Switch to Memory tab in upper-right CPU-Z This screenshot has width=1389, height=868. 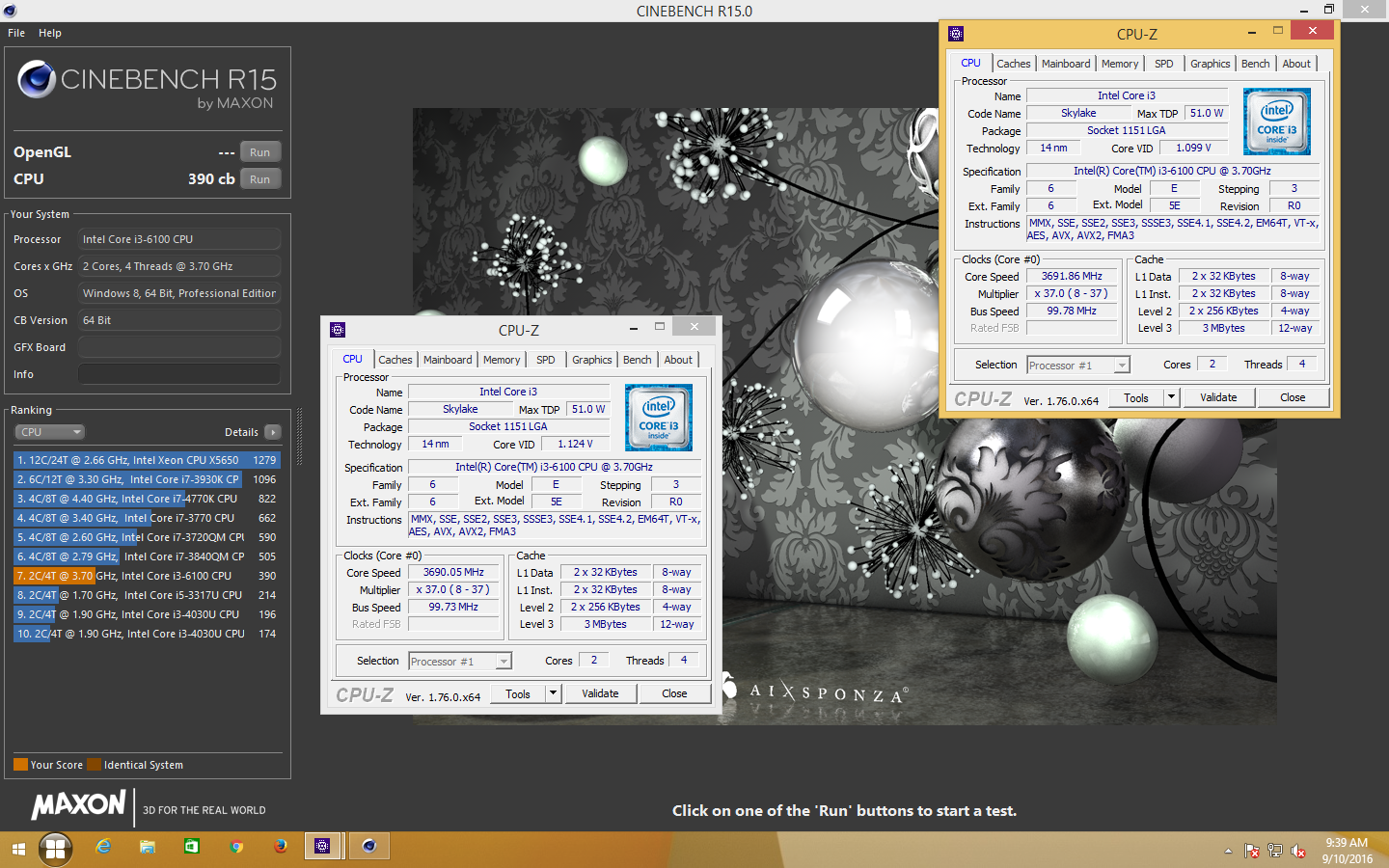[1120, 64]
